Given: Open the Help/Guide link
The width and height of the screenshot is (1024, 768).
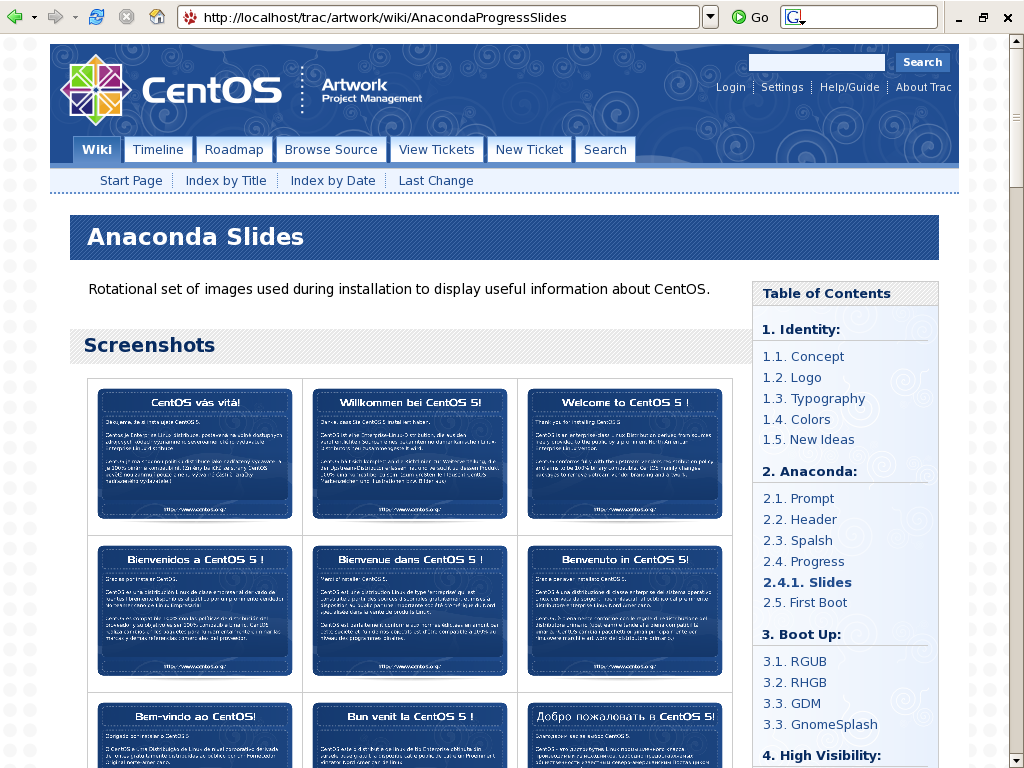Looking at the screenshot, I should coord(849,87).
